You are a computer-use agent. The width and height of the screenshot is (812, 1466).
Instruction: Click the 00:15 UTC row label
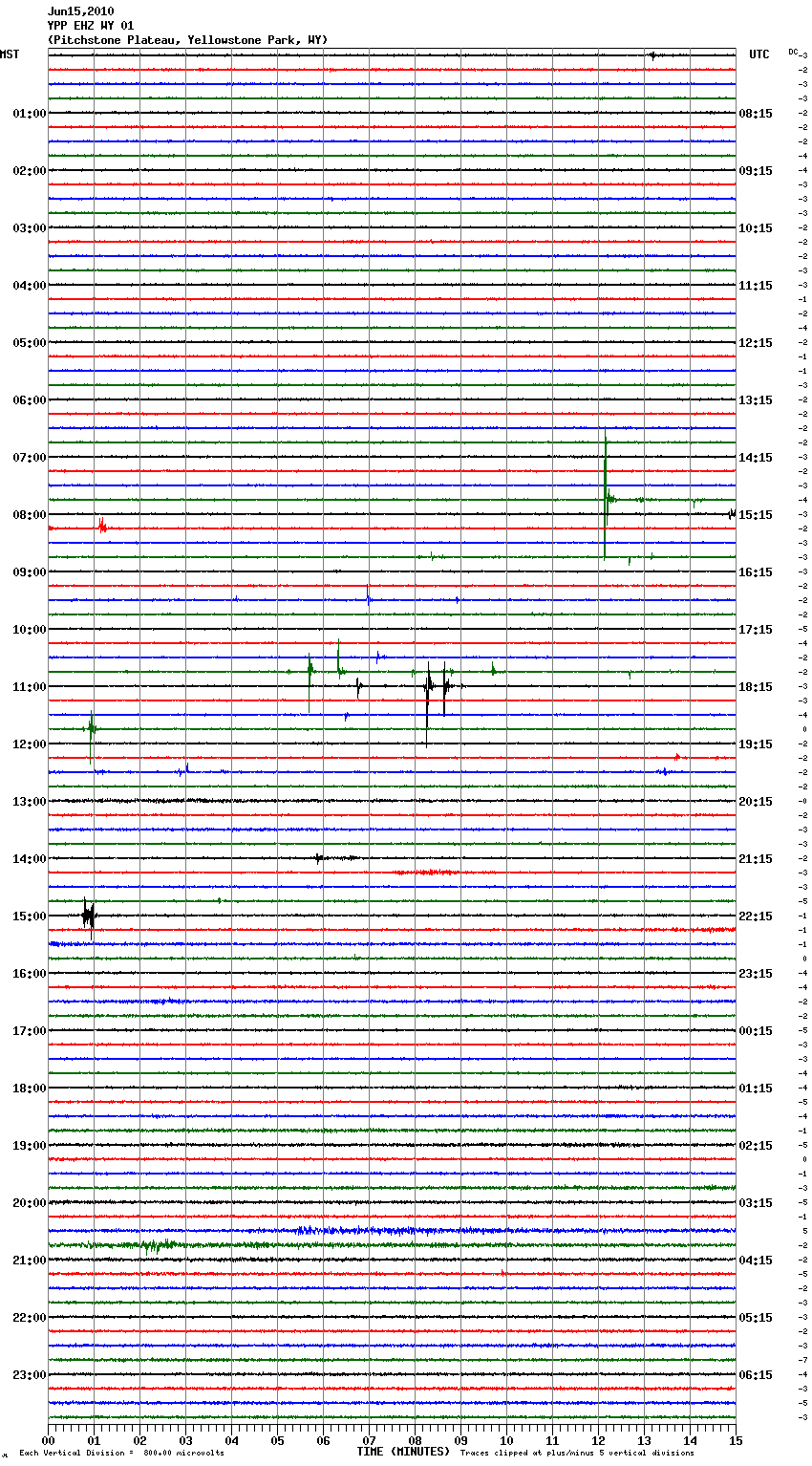tap(756, 1031)
